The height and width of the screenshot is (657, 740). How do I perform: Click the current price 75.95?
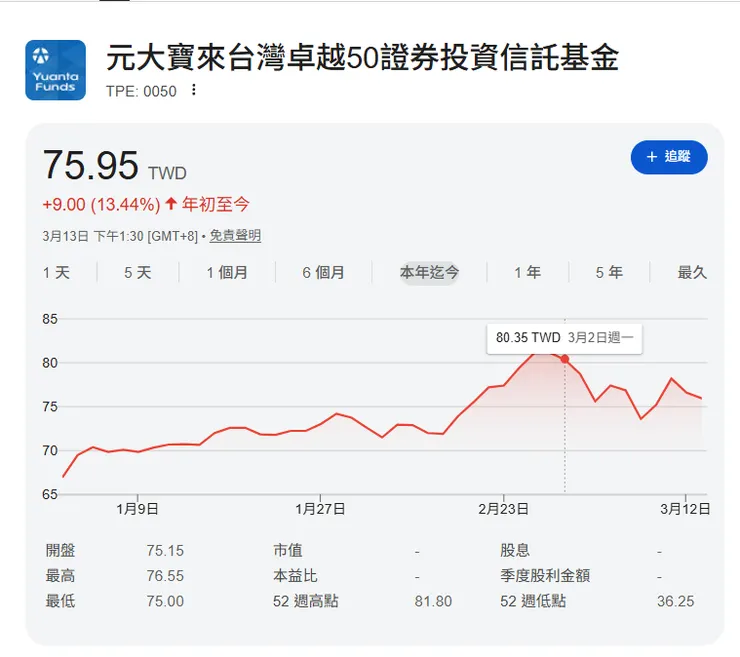click(x=90, y=165)
